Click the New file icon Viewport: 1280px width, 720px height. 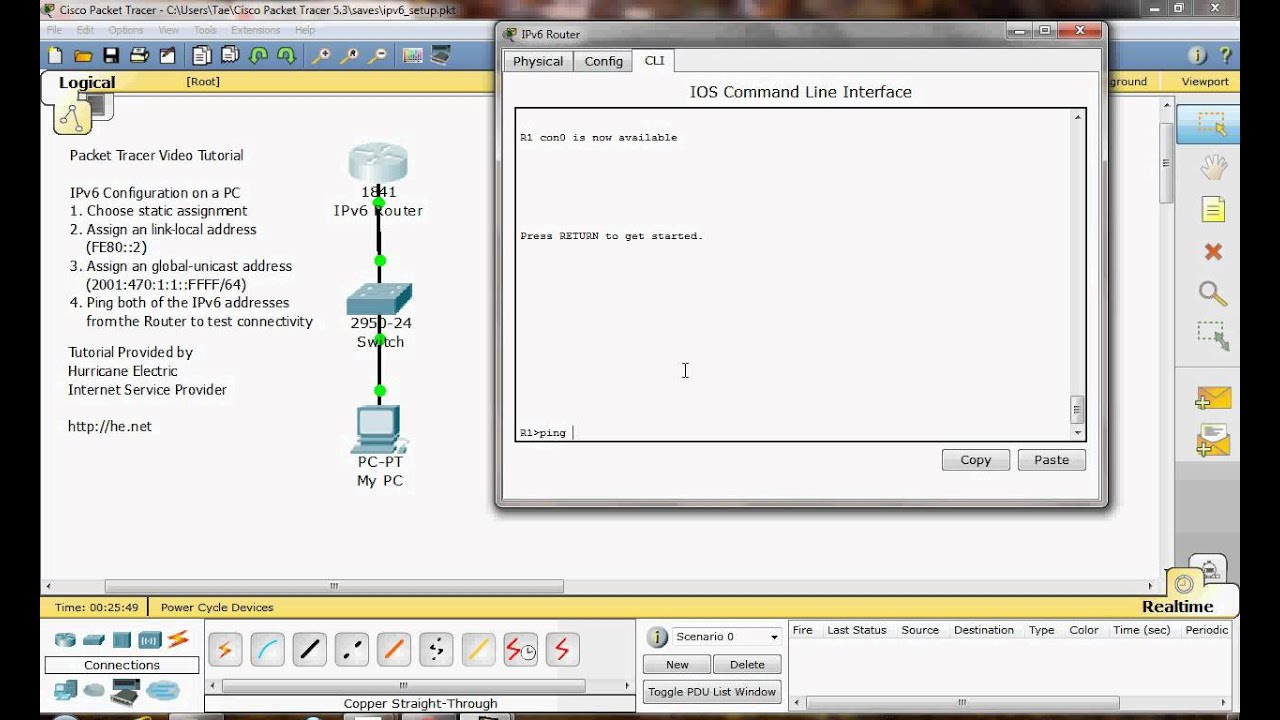55,56
